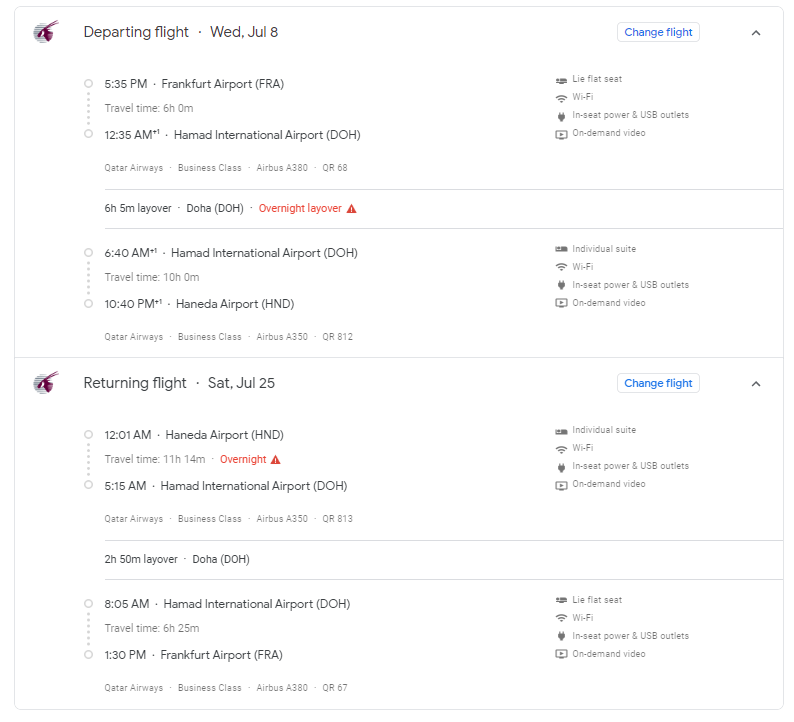Click the Lie flat seat icon for QR 67
The height and width of the screenshot is (722, 794).
pyautogui.click(x=561, y=600)
